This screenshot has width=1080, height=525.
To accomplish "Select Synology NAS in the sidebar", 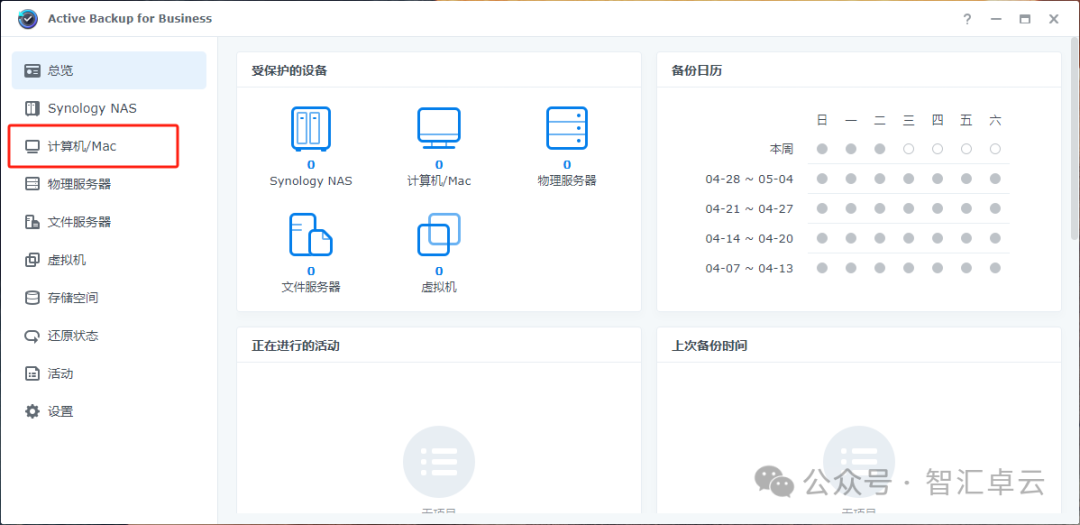I will tap(109, 108).
